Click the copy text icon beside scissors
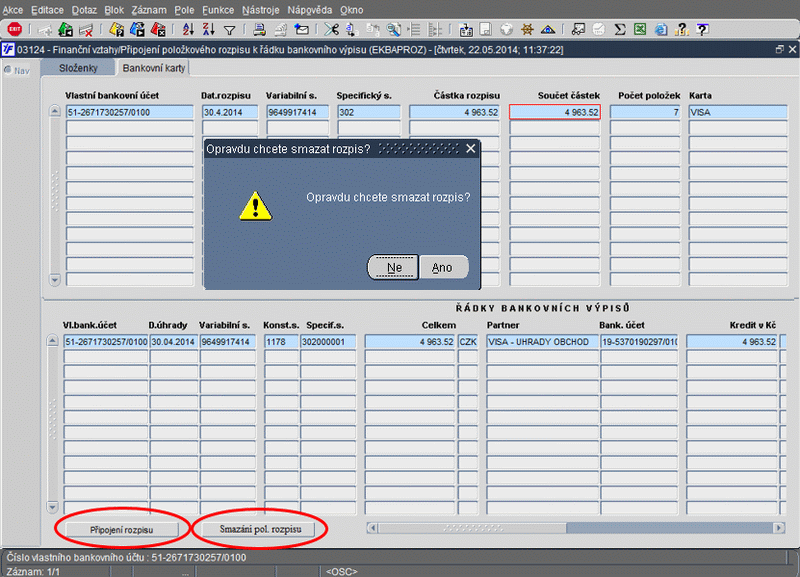Viewport: 800px width, 577px height. click(x=352, y=30)
